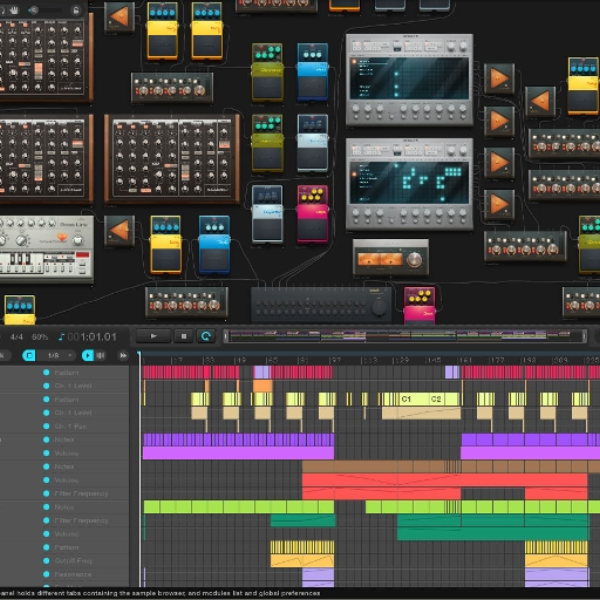Click the magnifier zoom icon
Screen dimensions: 600x600
coord(33,10)
